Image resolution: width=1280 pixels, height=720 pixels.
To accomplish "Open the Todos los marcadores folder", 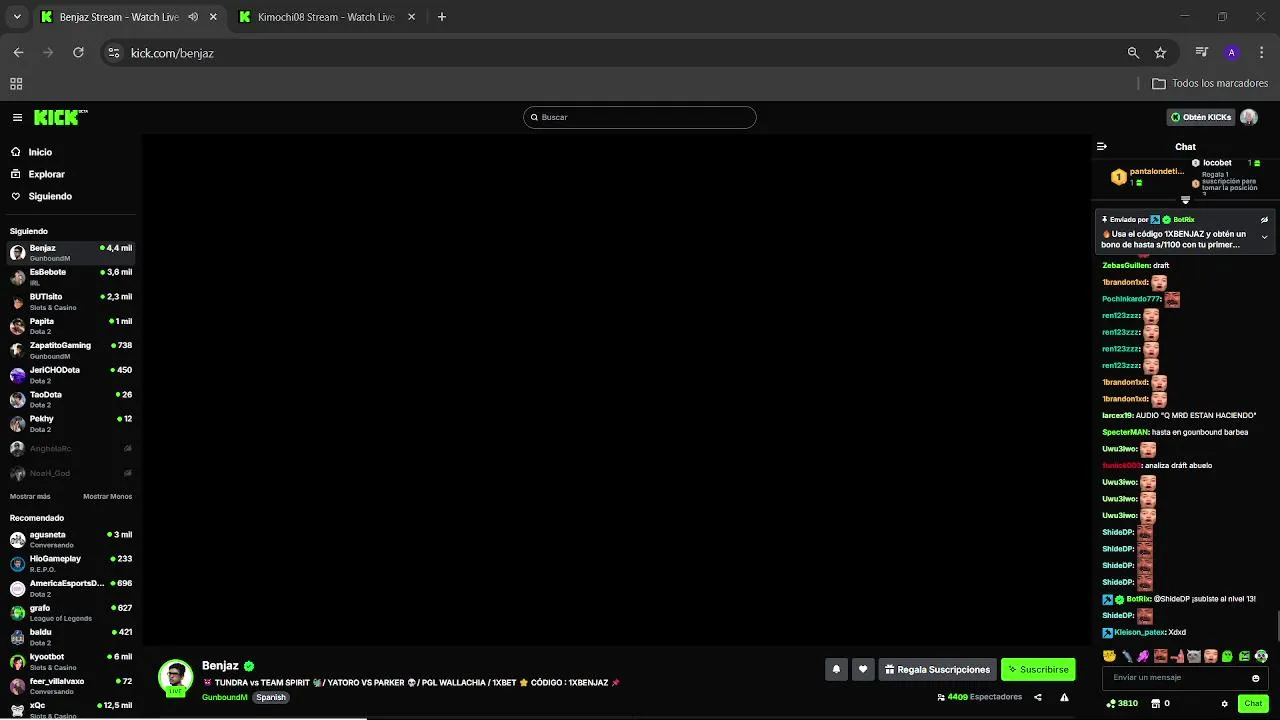I will 1210,84.
